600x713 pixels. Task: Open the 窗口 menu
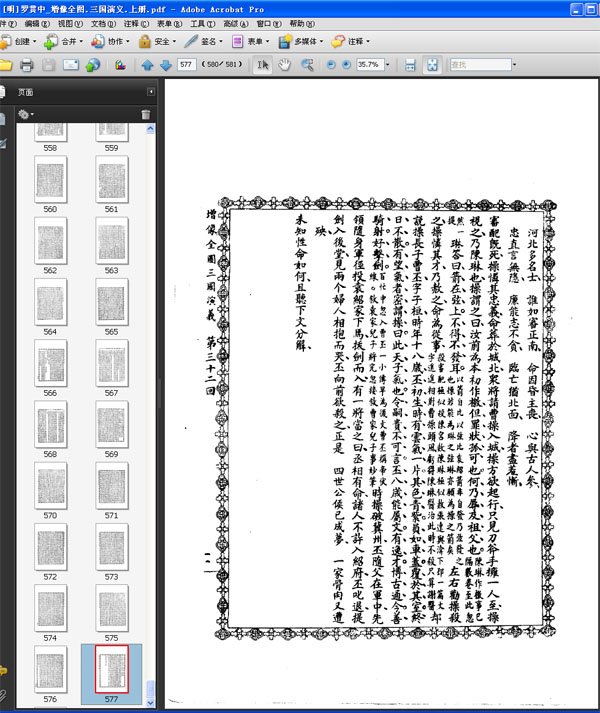click(269, 24)
